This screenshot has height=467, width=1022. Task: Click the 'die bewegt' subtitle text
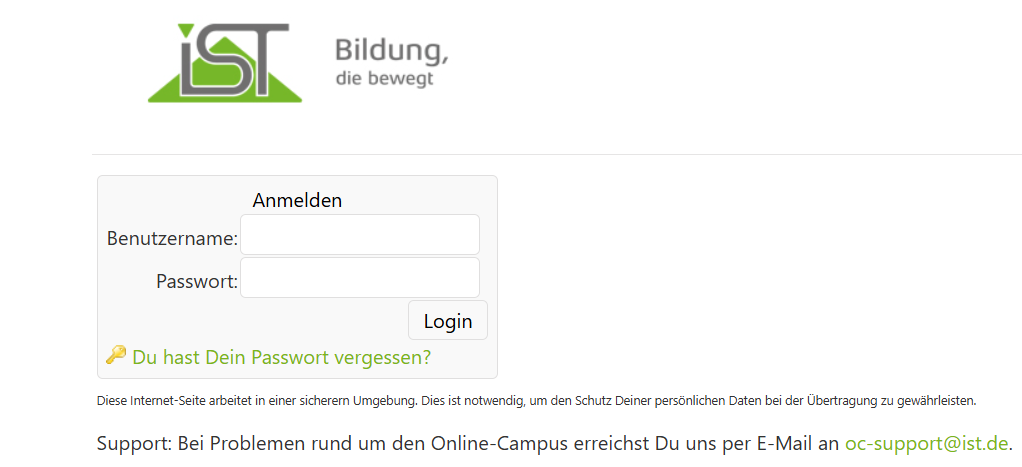(x=385, y=78)
